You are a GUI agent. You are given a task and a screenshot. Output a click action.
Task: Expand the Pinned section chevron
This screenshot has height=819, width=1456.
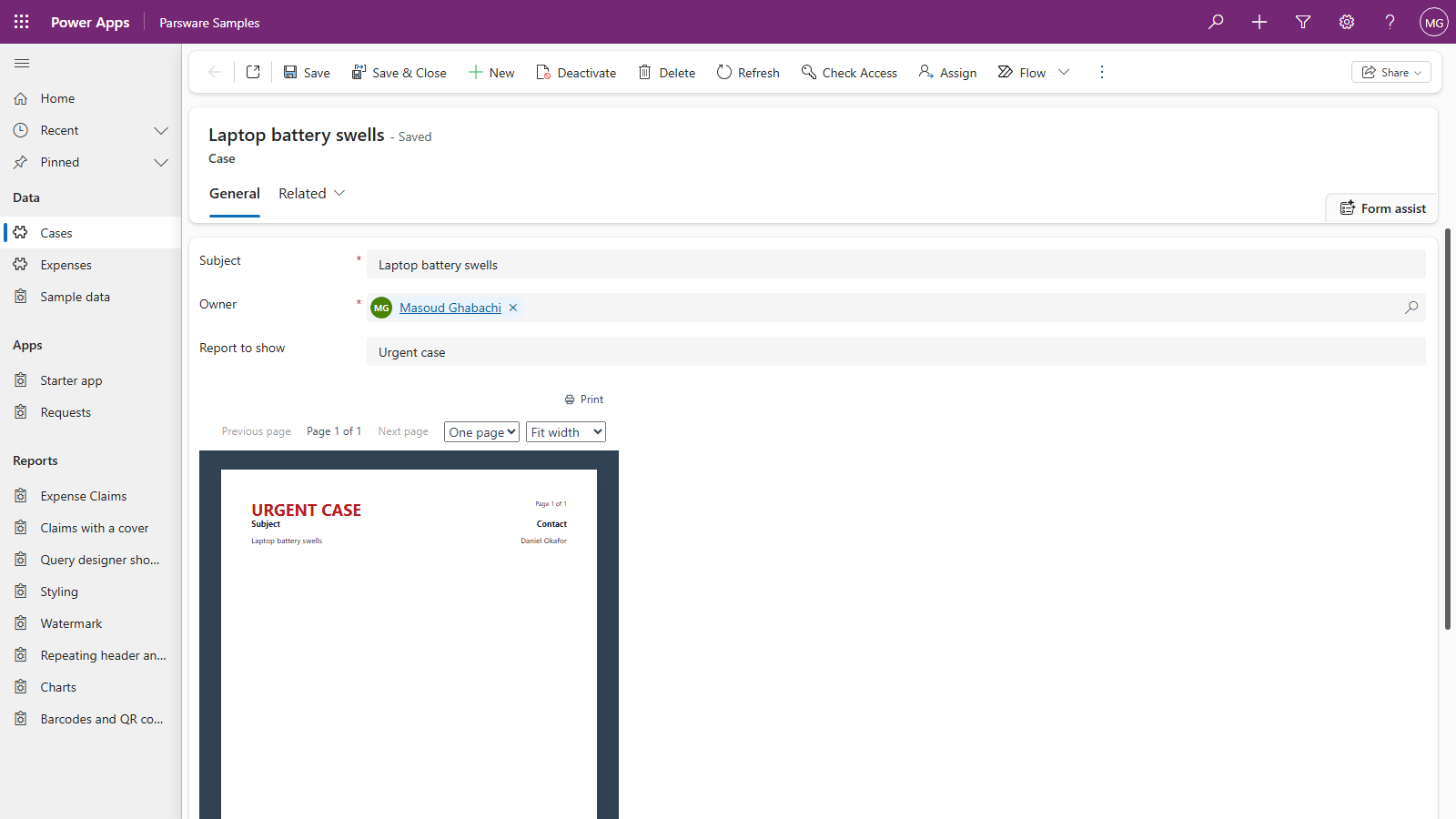point(161,162)
